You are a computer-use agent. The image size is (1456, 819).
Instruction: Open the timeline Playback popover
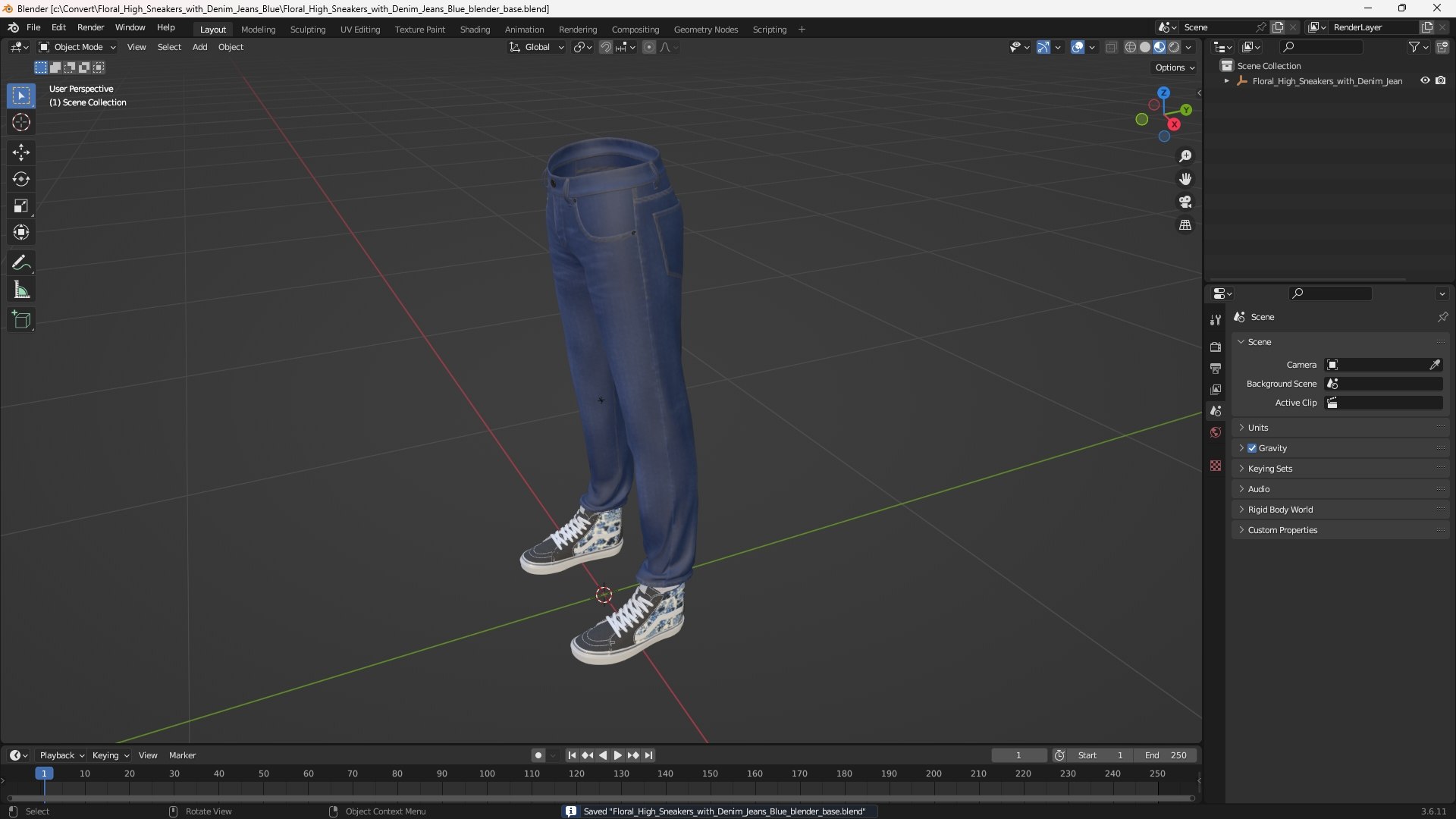click(x=61, y=755)
